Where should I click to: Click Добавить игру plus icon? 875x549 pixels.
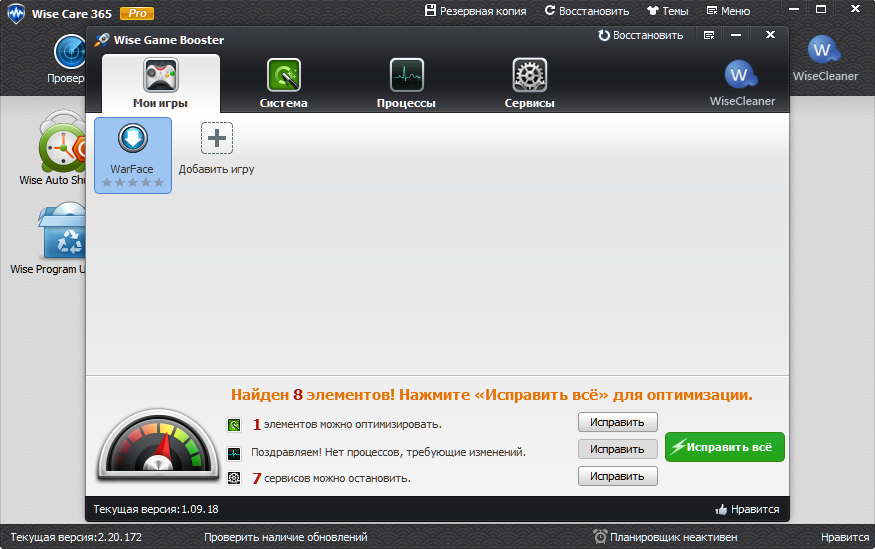pos(217,138)
